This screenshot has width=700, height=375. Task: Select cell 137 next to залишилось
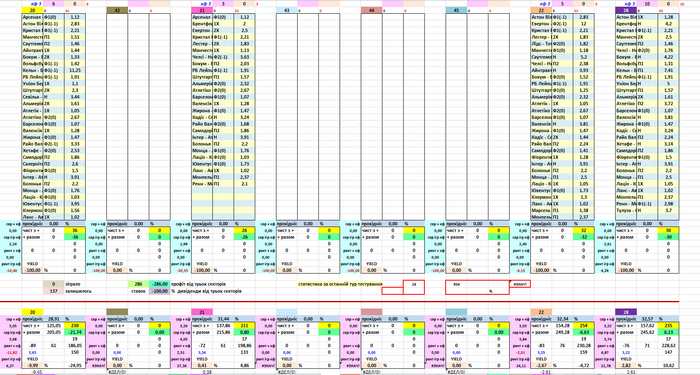click(54, 291)
